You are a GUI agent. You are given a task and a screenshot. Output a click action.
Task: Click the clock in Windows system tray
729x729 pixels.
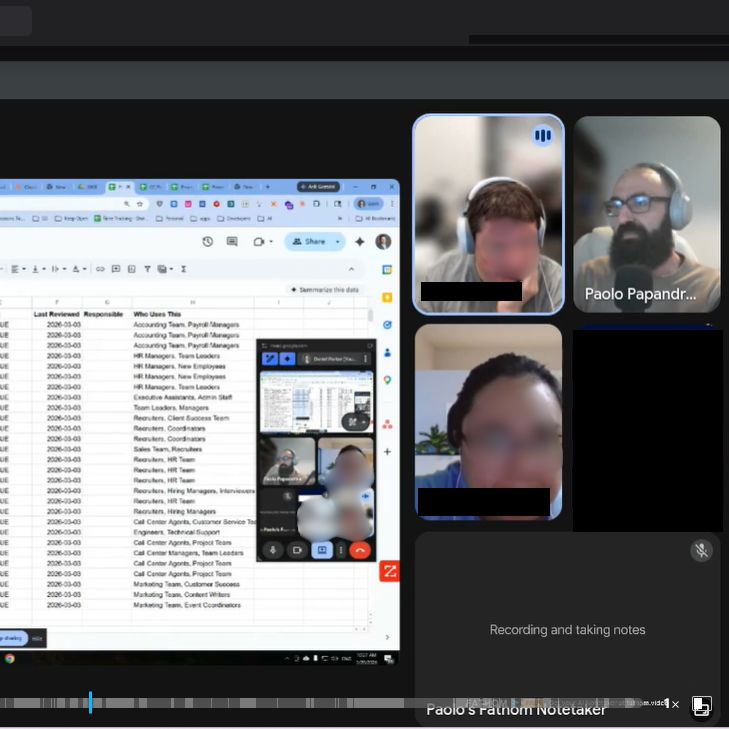tap(366, 658)
